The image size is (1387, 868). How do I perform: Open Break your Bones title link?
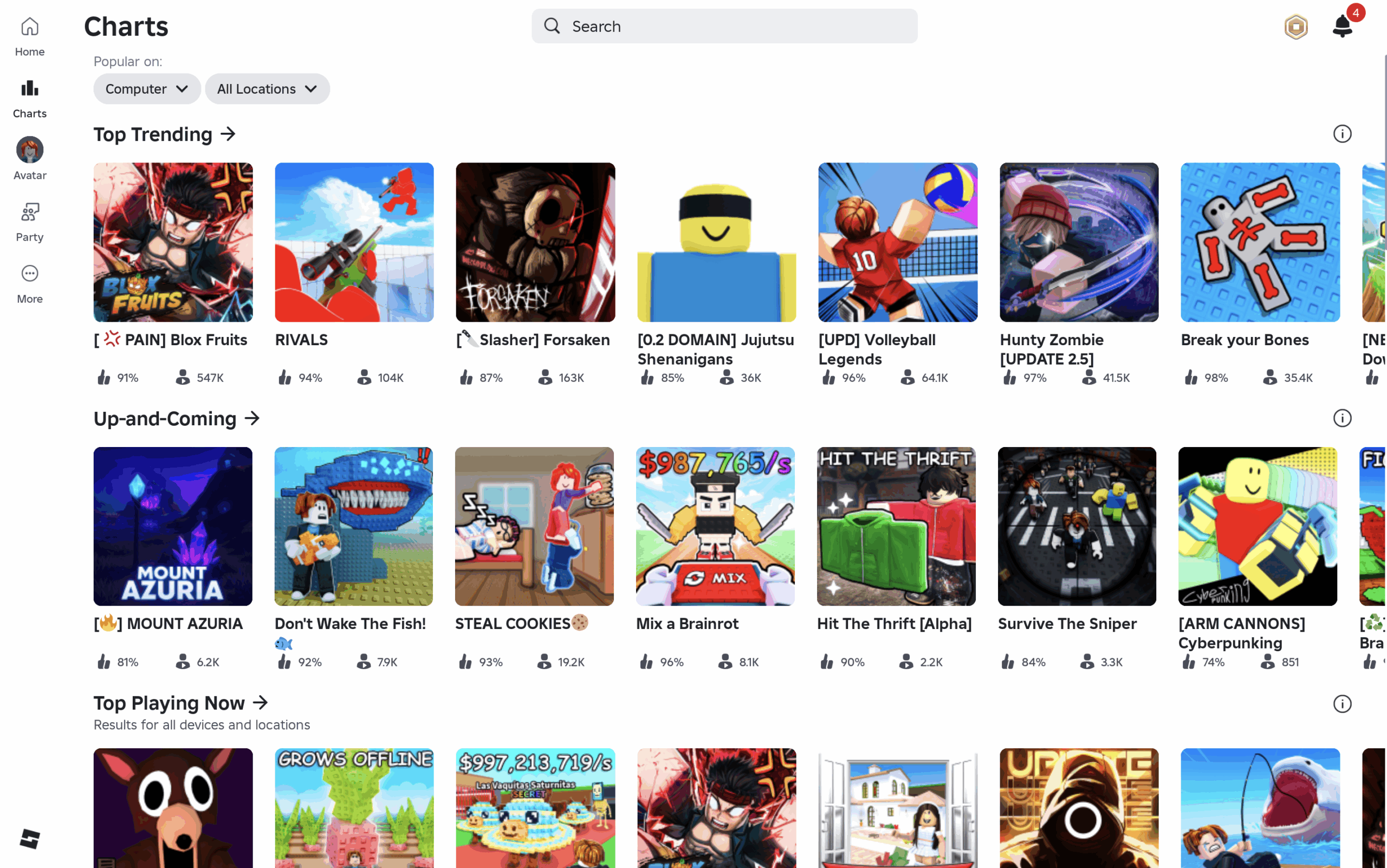[1245, 340]
